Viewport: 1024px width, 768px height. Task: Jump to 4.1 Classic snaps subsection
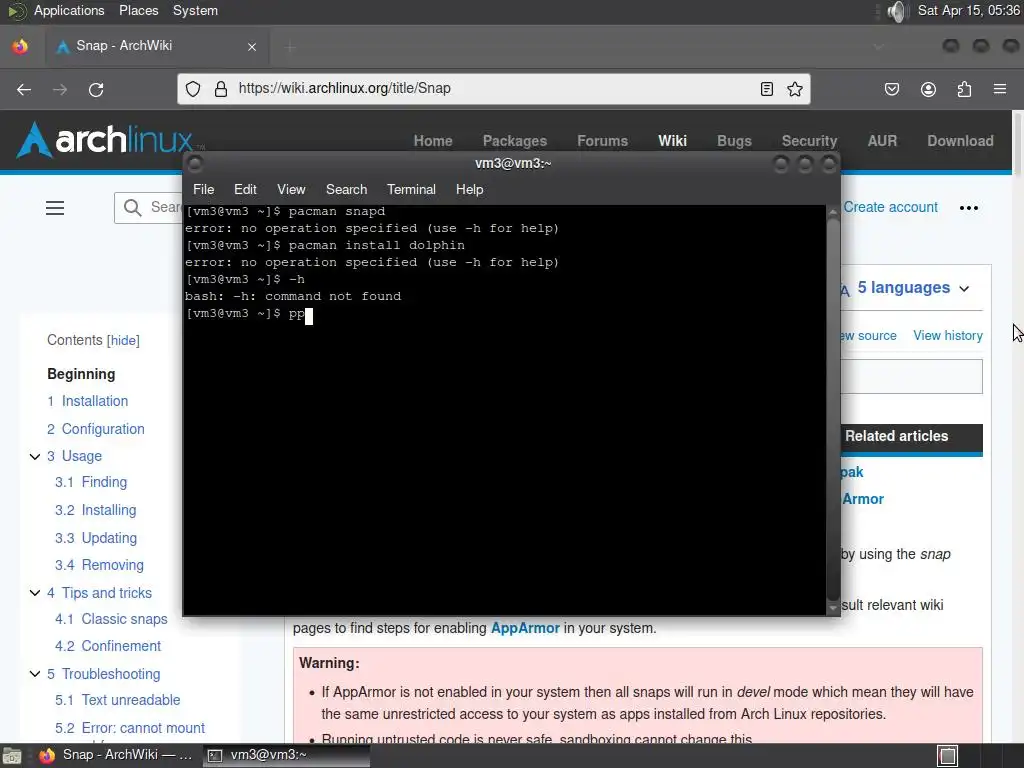point(111,619)
